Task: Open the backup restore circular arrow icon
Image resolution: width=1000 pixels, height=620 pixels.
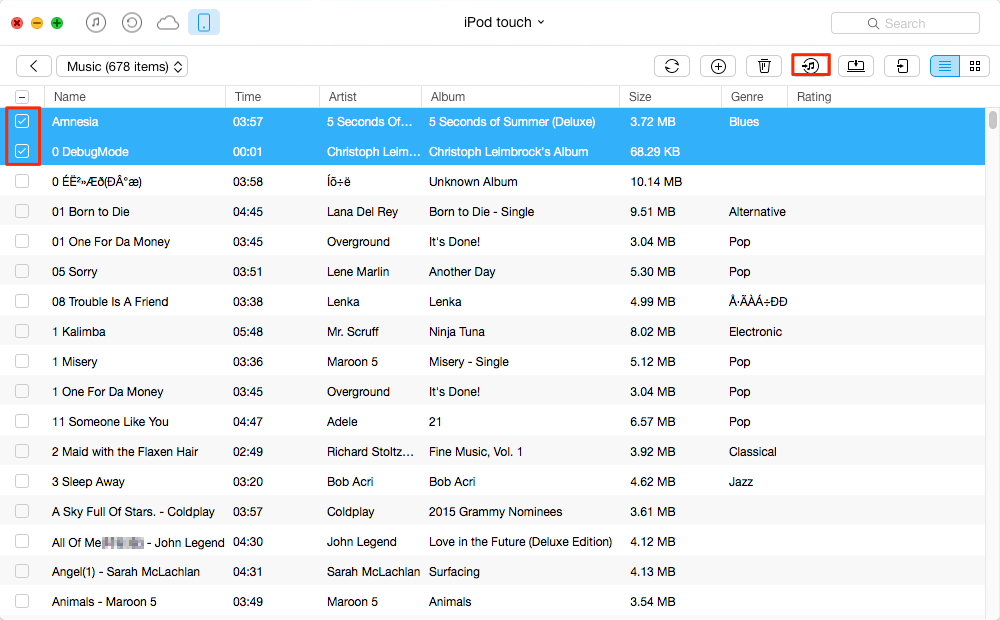Action: coord(131,23)
